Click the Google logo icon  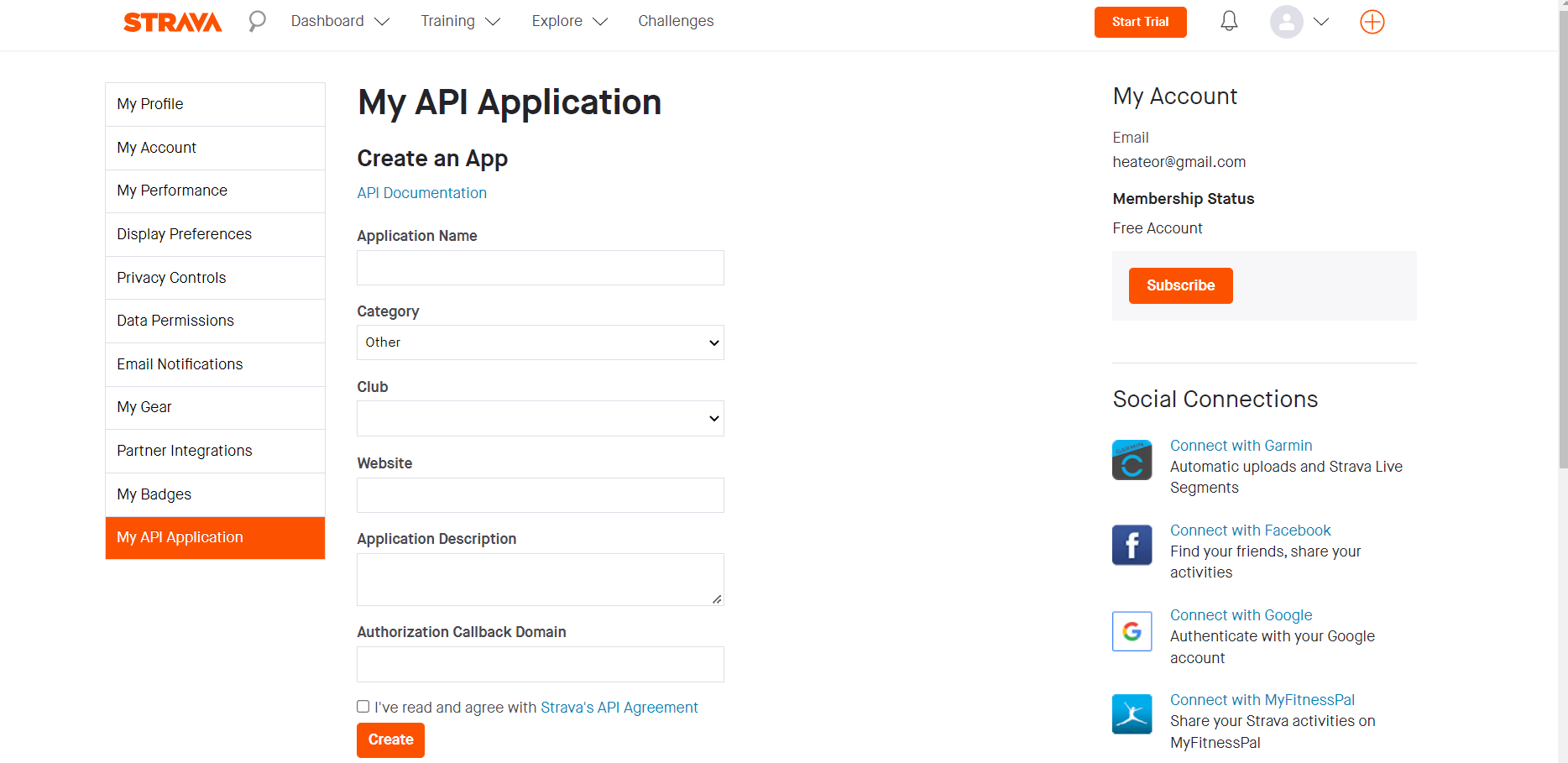[x=1132, y=631]
